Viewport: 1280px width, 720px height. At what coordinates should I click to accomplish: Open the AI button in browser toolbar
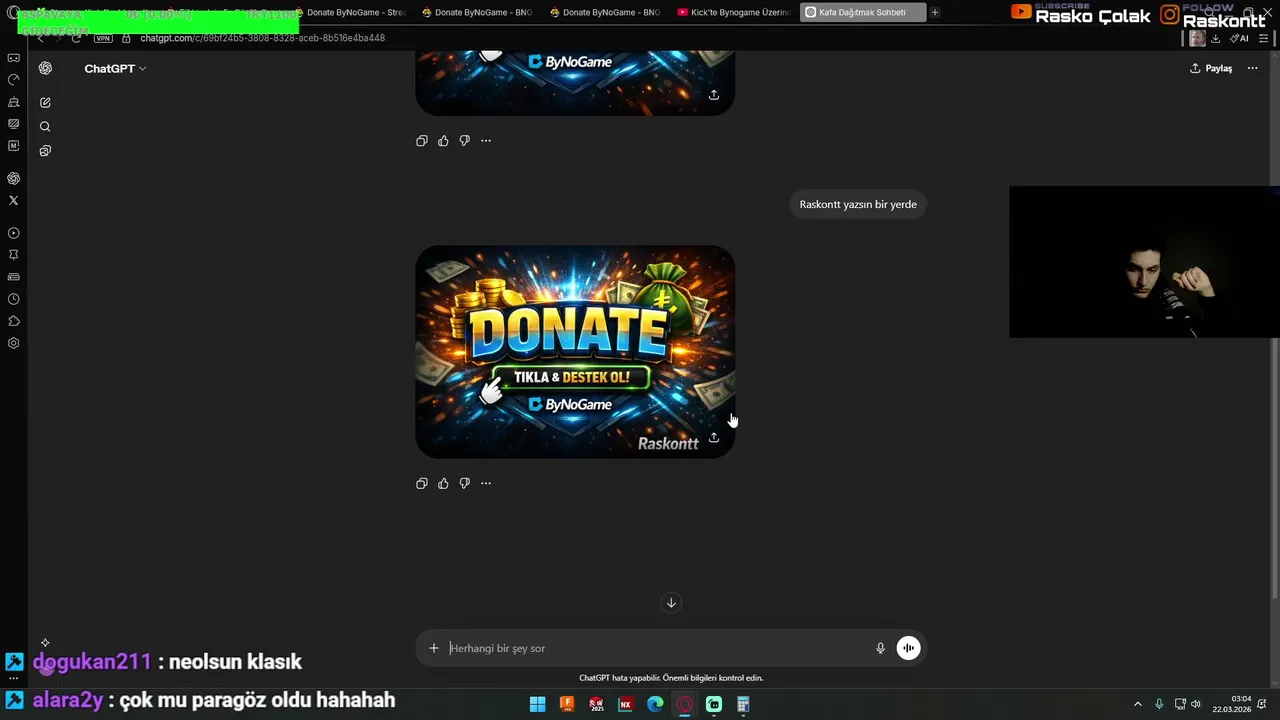[1239, 38]
